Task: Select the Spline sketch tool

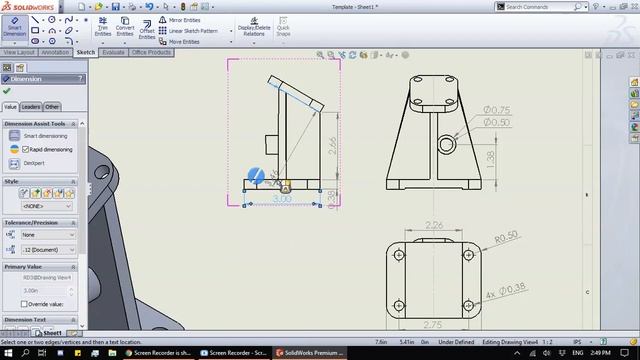Action: coord(69,20)
